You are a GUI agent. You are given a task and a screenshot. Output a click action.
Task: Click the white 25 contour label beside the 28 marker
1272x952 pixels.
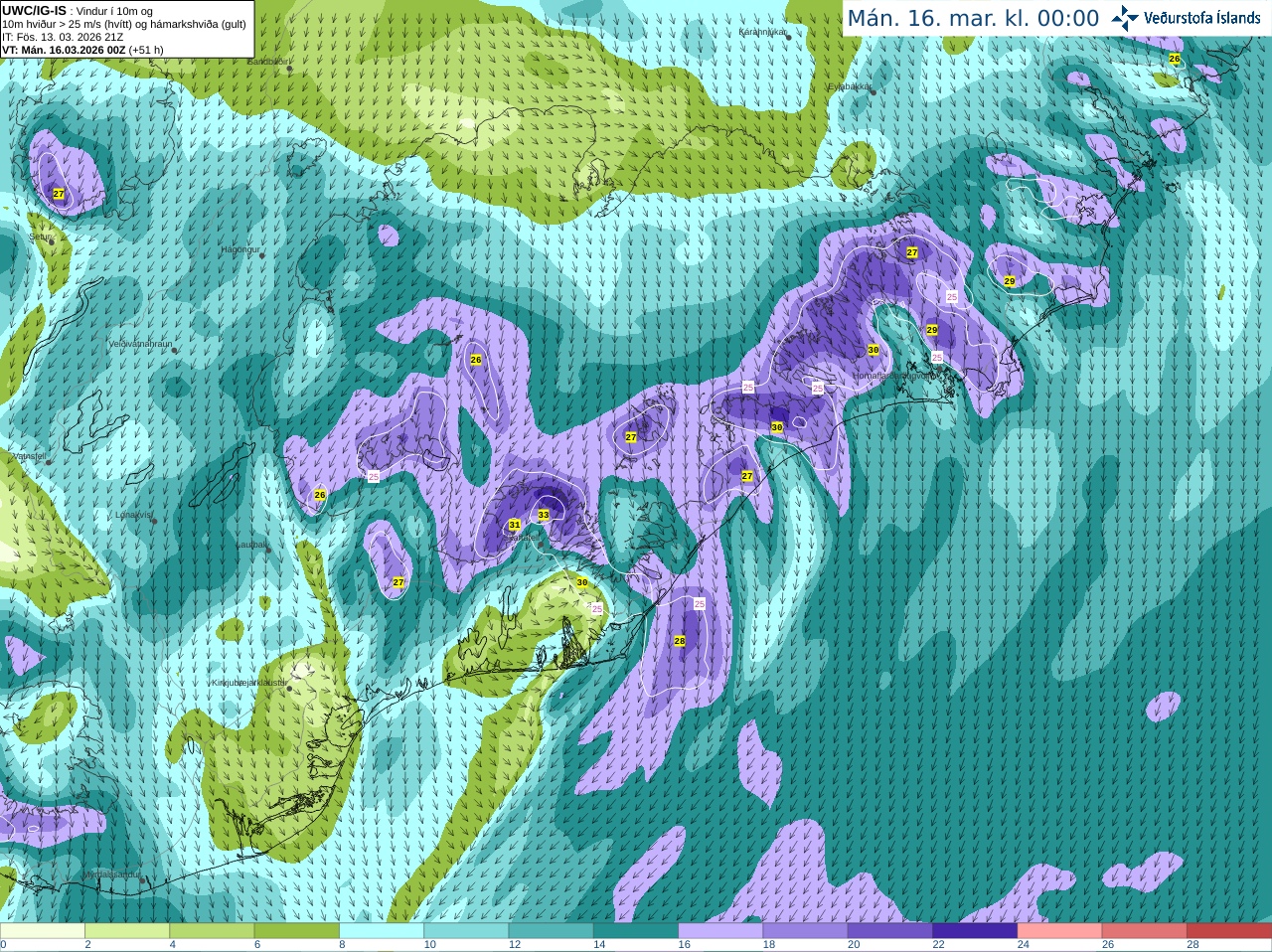(700, 603)
